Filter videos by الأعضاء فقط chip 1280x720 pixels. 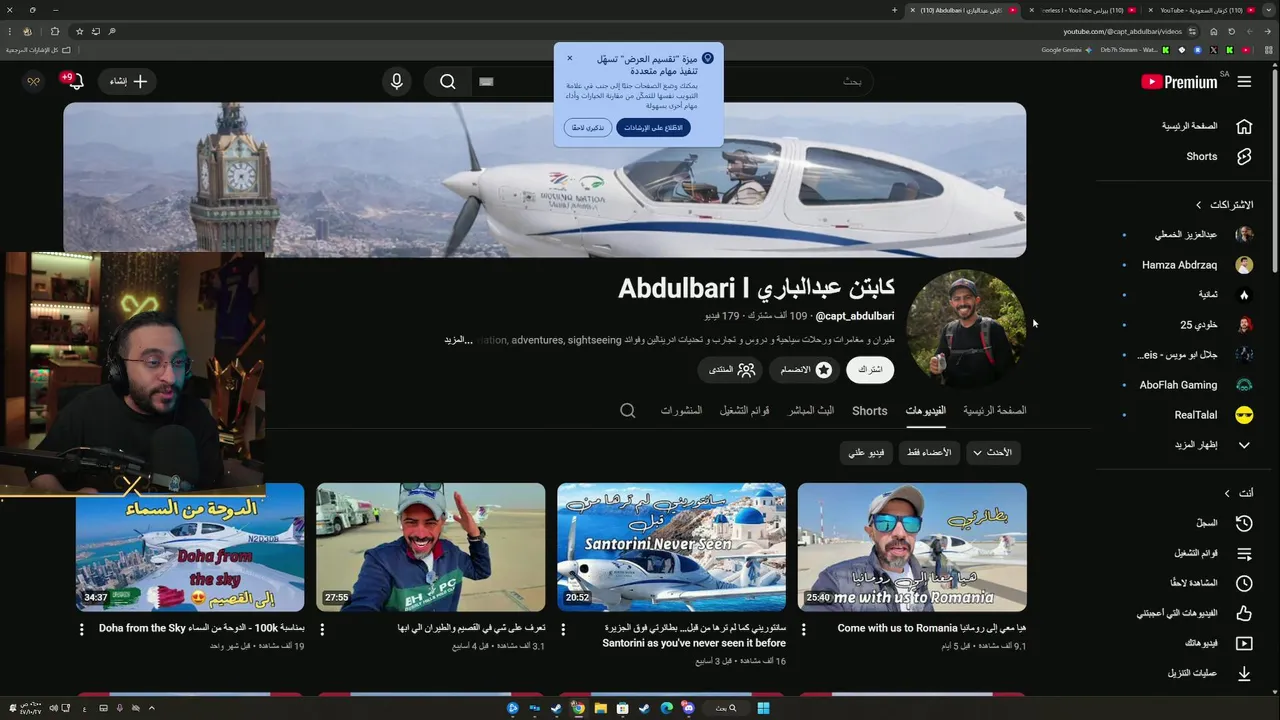[x=929, y=453]
